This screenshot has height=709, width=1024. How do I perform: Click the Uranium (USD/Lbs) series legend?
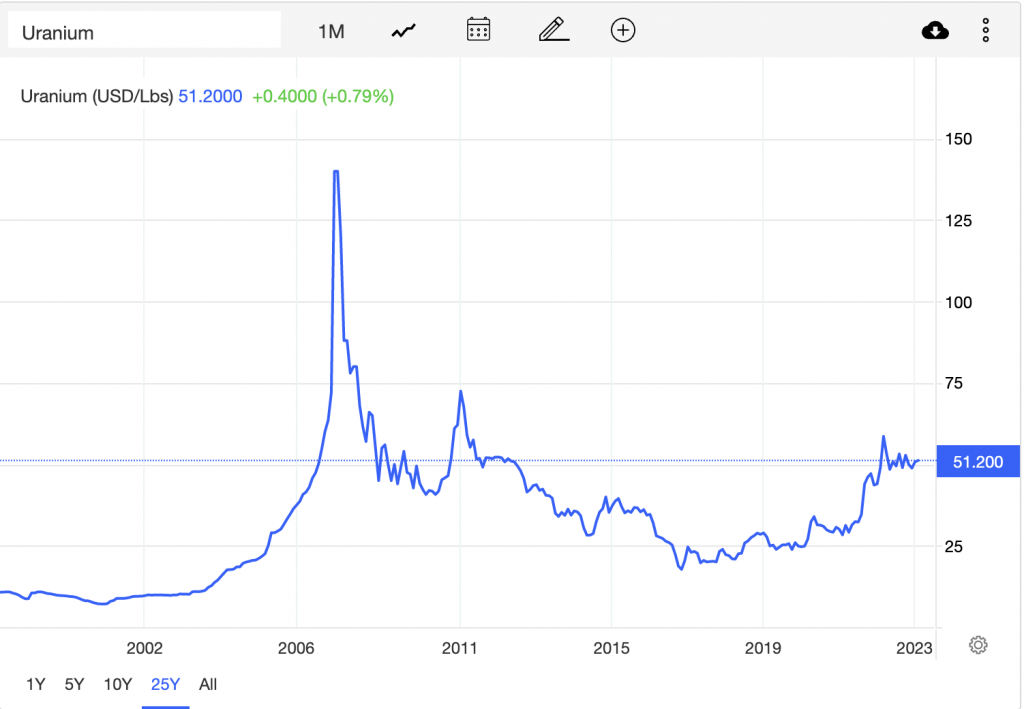(x=97, y=96)
